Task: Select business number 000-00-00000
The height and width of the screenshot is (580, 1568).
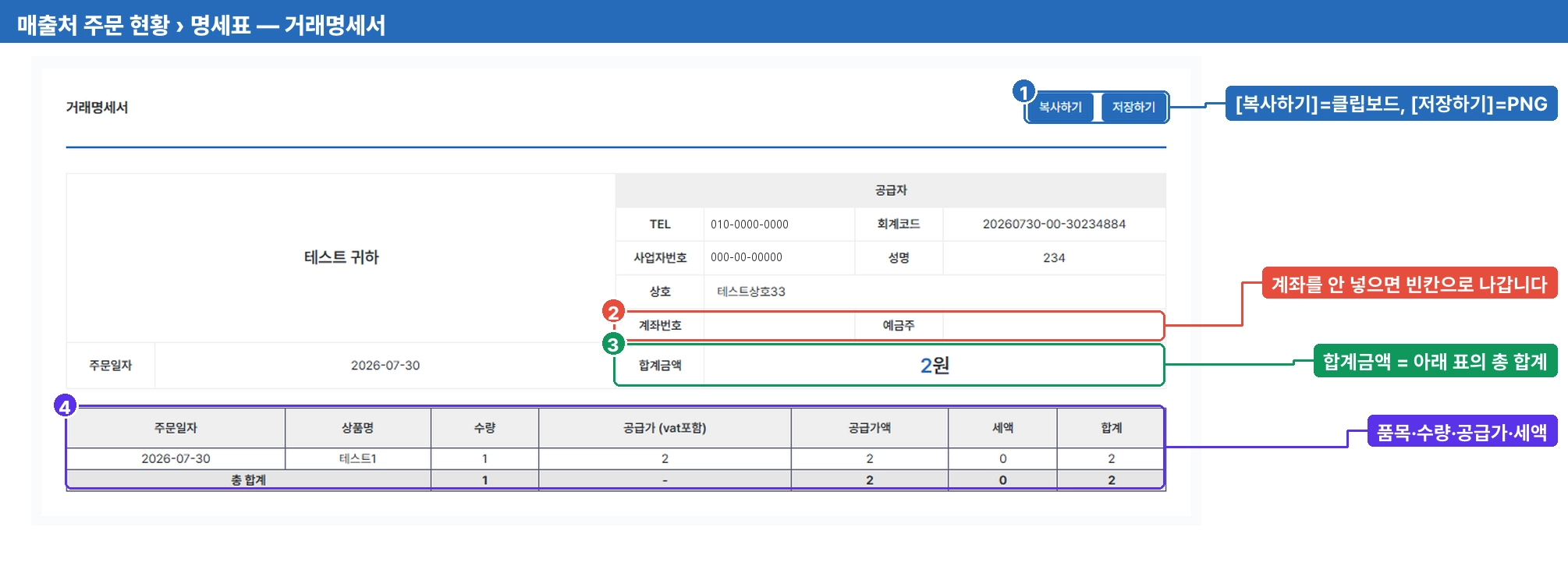Action: tap(747, 257)
